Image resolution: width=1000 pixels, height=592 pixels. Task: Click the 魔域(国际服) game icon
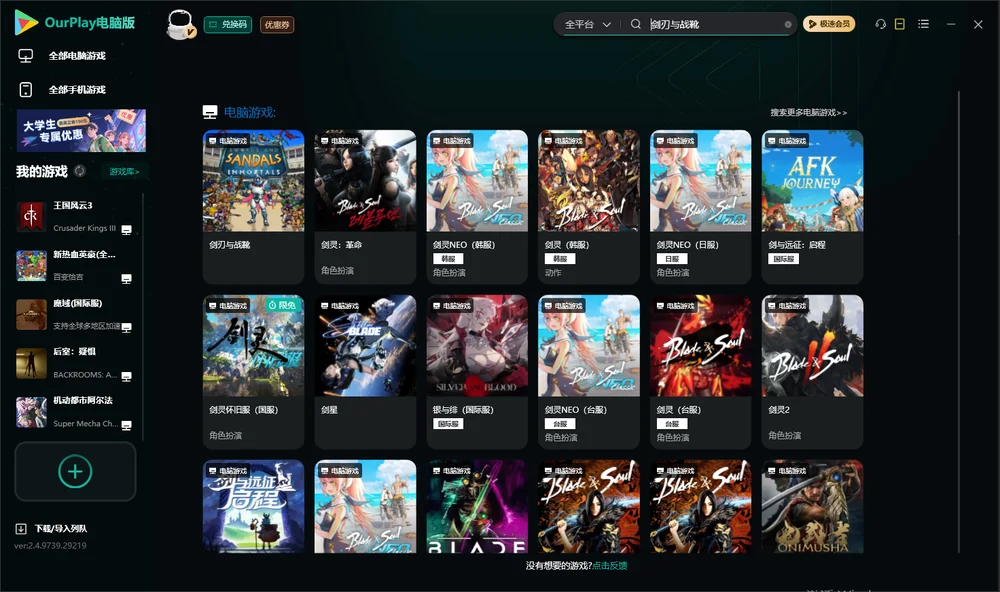[x=31, y=314]
